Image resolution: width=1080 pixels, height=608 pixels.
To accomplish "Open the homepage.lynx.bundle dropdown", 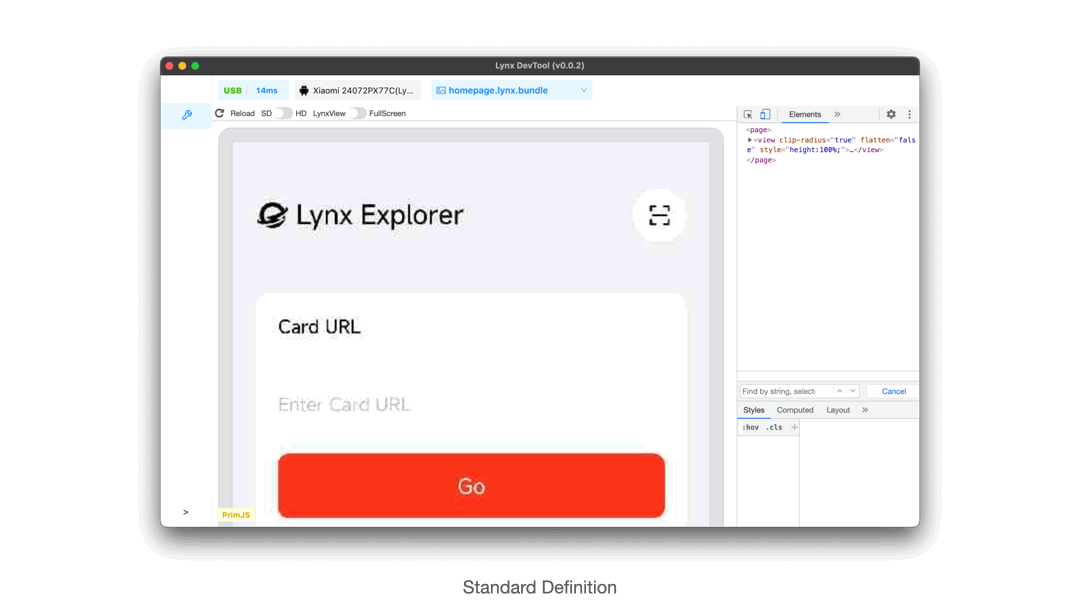I will tap(511, 90).
